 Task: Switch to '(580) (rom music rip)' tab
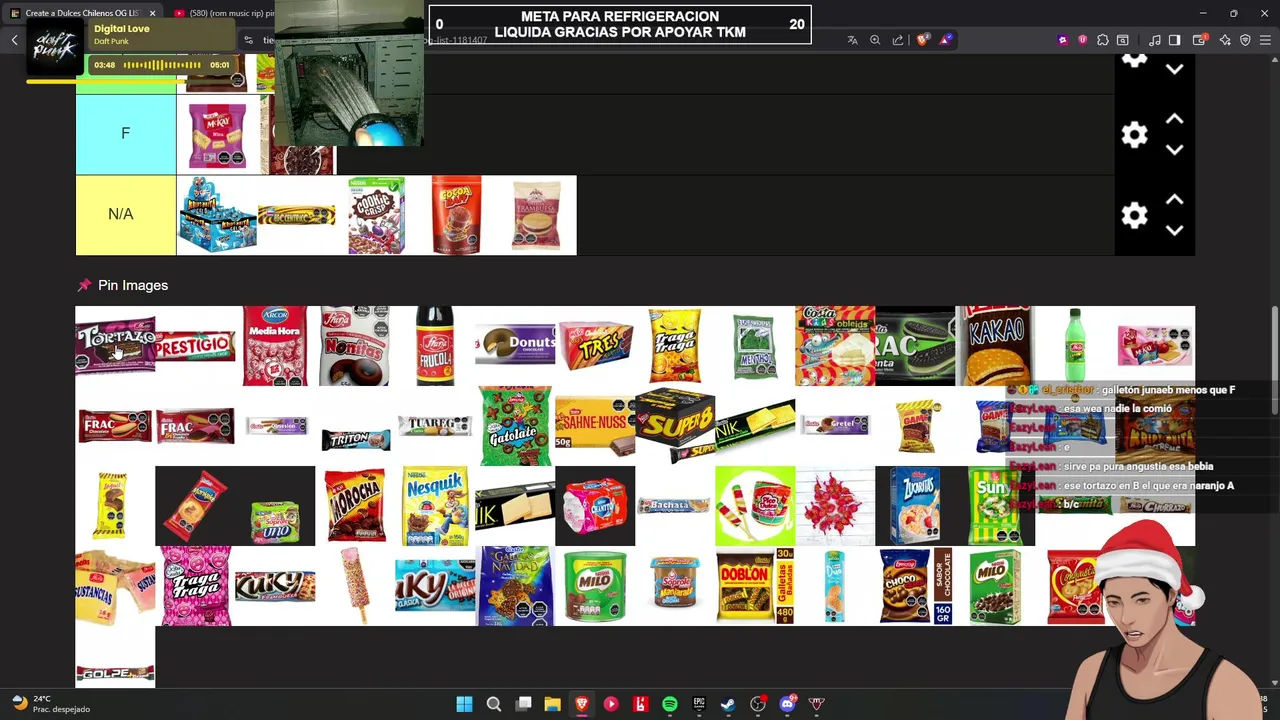pyautogui.click(x=222, y=13)
